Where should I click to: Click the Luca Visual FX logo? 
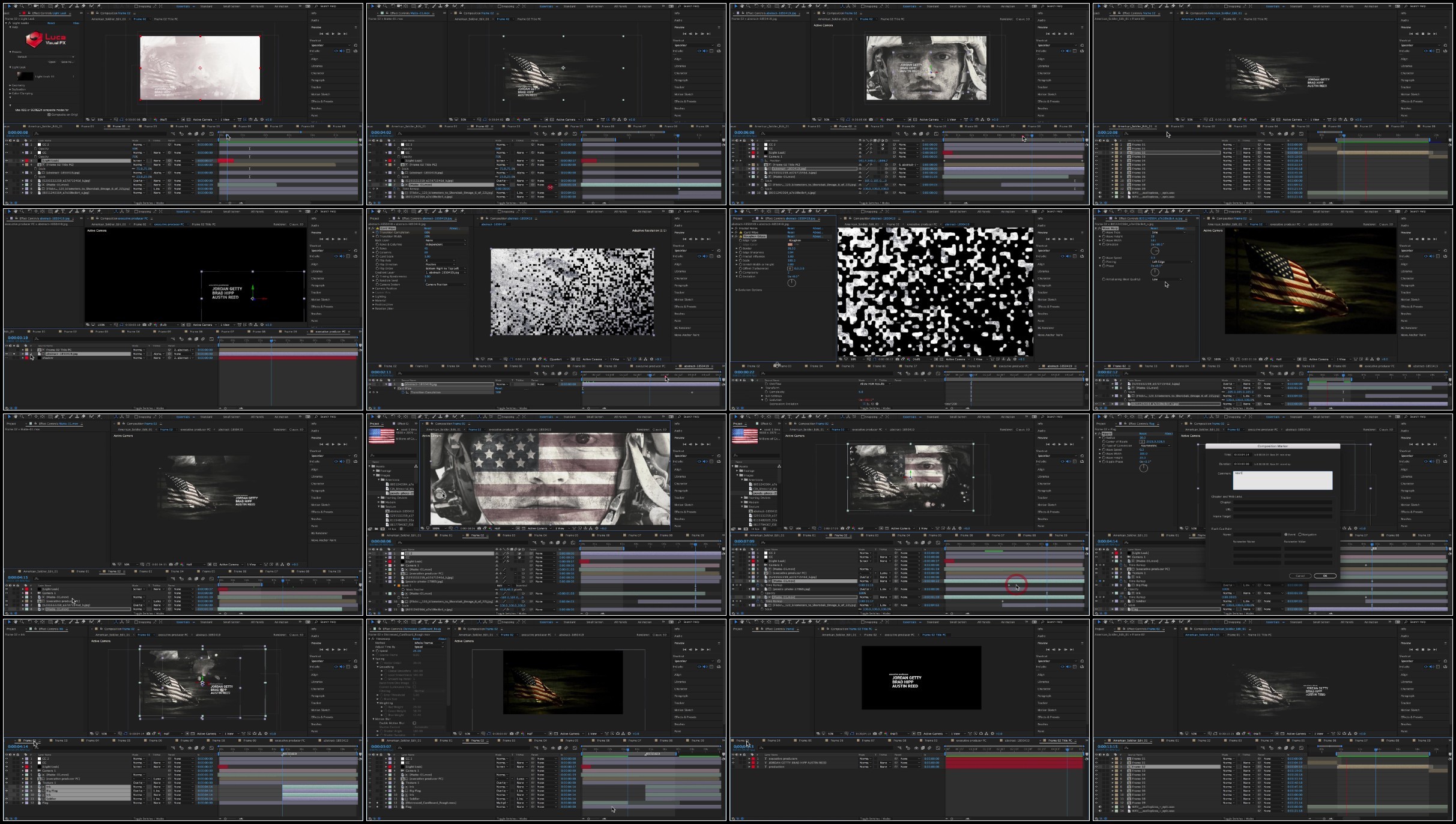click(x=46, y=39)
